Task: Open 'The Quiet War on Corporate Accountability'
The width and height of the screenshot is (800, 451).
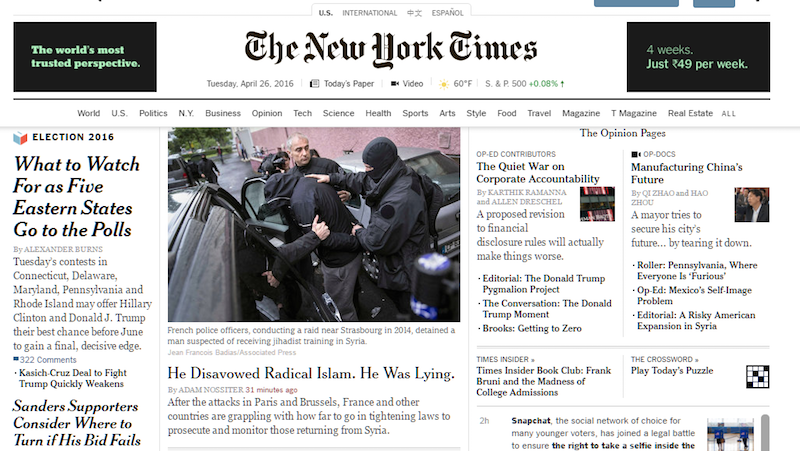Action: (x=538, y=172)
